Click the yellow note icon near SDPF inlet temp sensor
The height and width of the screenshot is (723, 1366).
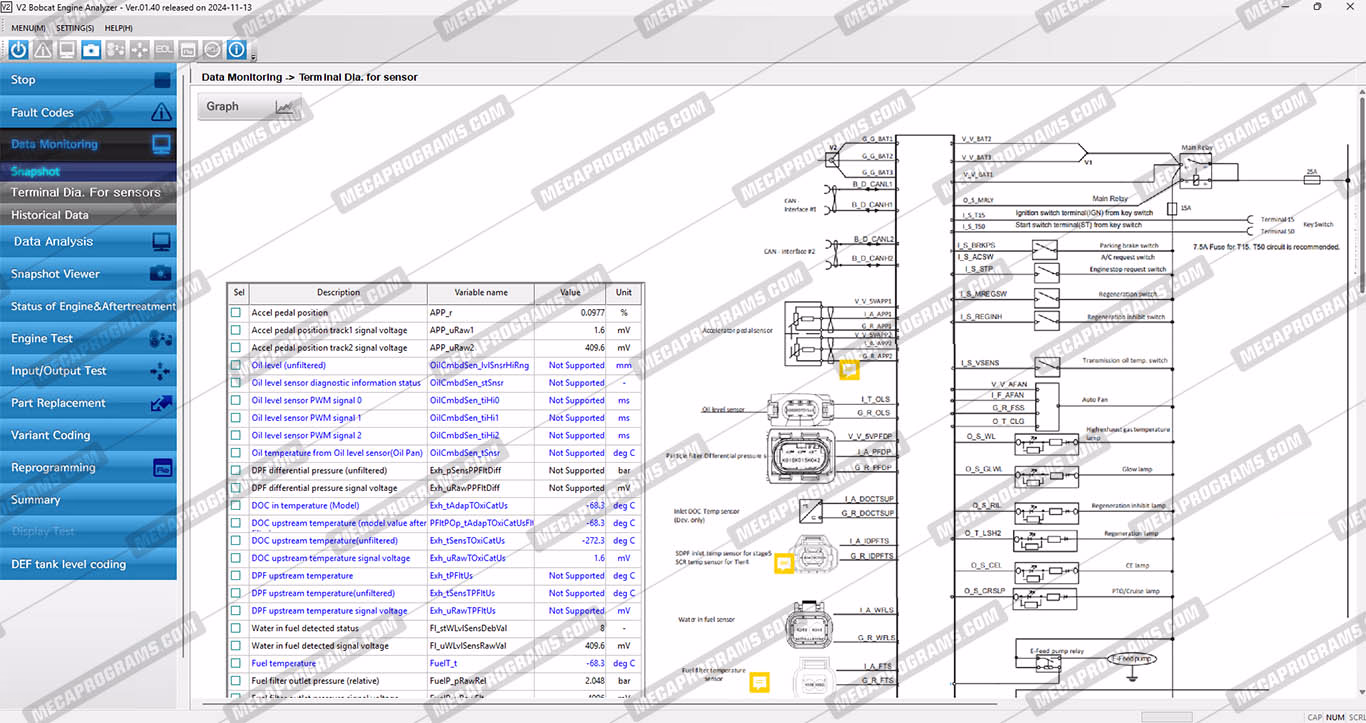785,564
